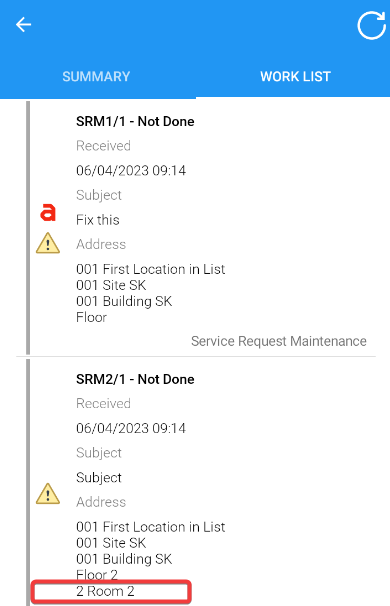Click '001 Site SK' in SRM2/1 address

click(111, 543)
